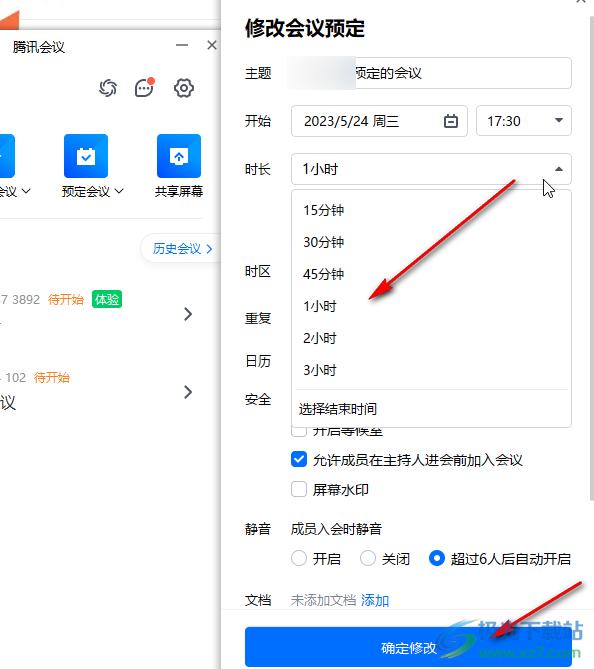Open the second pending meeting arrow
Viewport: 594px width, 669px height.
point(188,392)
